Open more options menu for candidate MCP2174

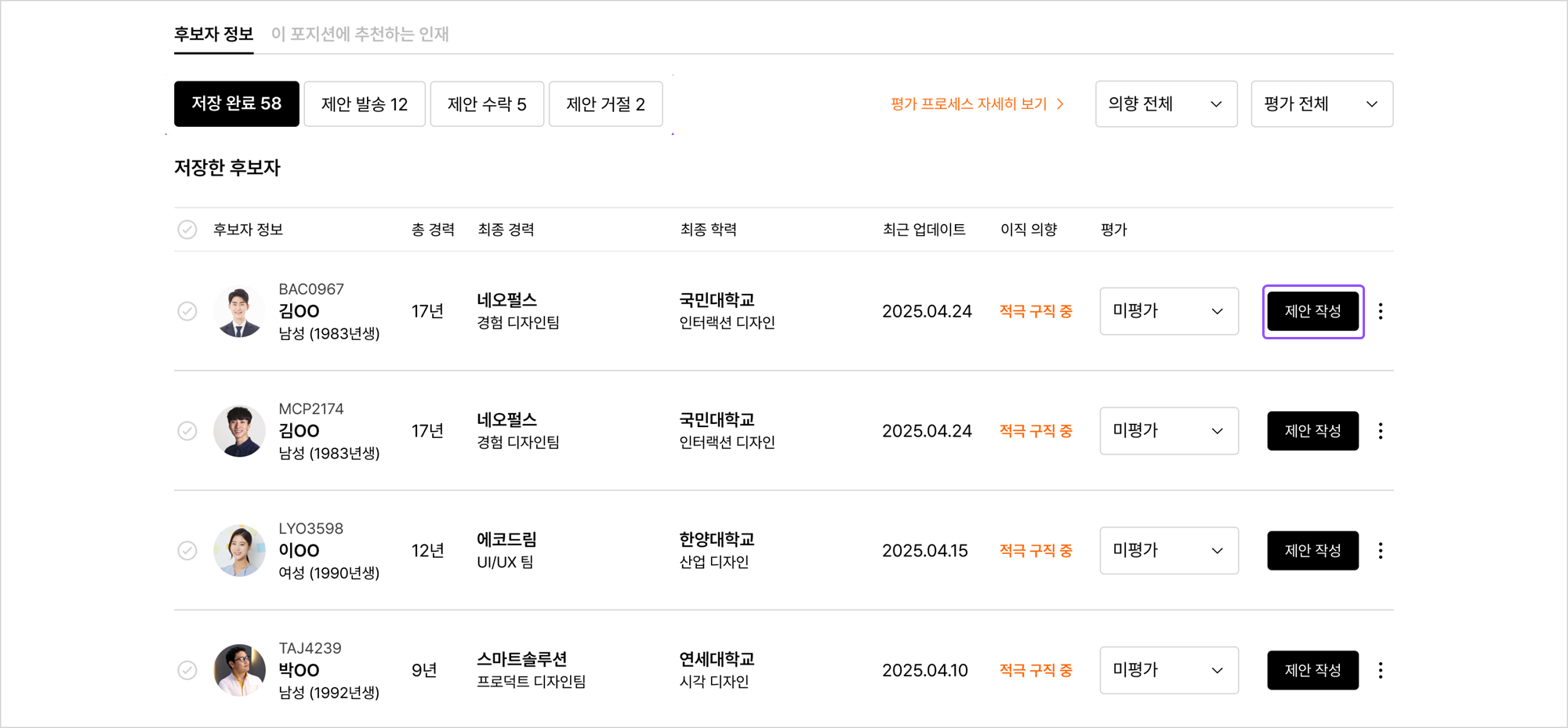[x=1381, y=431]
